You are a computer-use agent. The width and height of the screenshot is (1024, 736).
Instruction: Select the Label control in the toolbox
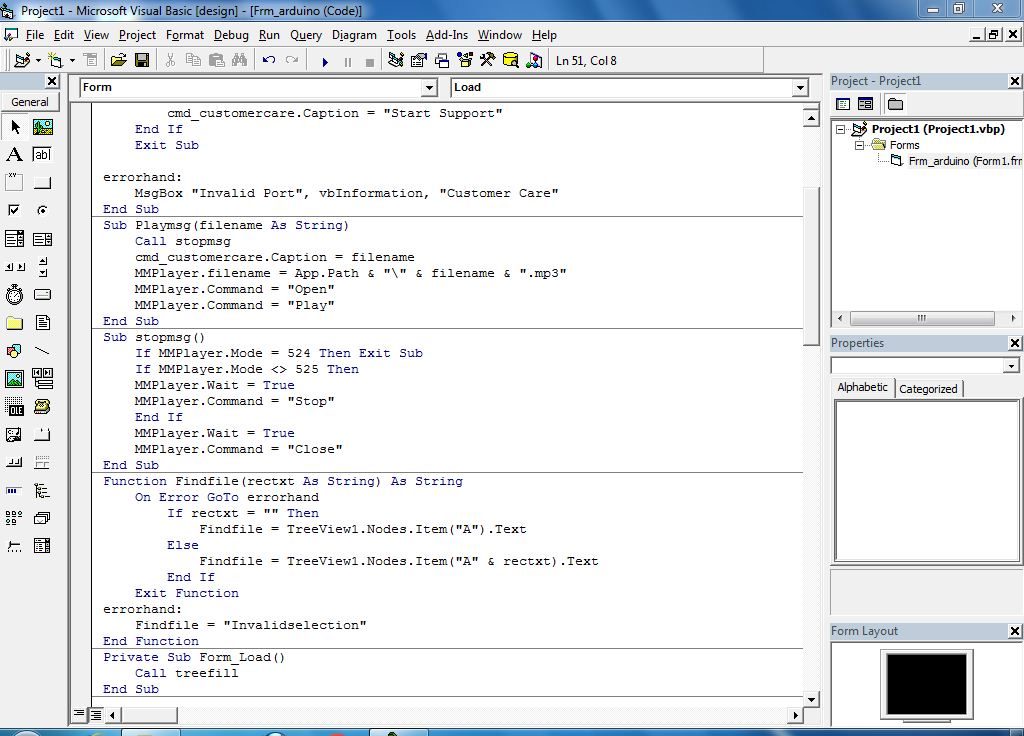coord(14,155)
